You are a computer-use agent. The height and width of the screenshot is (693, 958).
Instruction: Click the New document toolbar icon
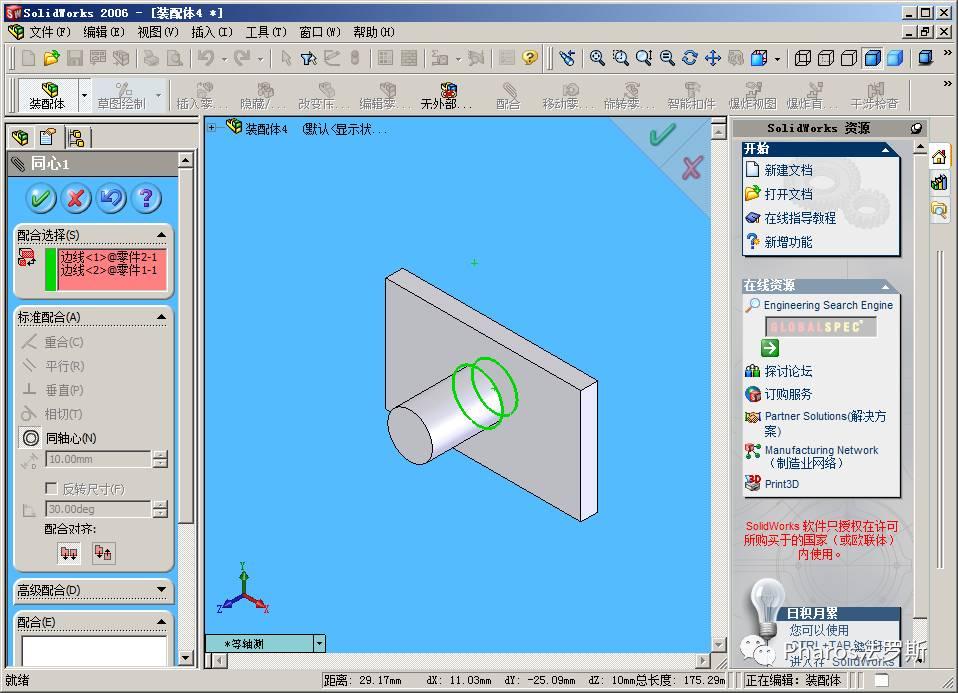click(x=28, y=58)
